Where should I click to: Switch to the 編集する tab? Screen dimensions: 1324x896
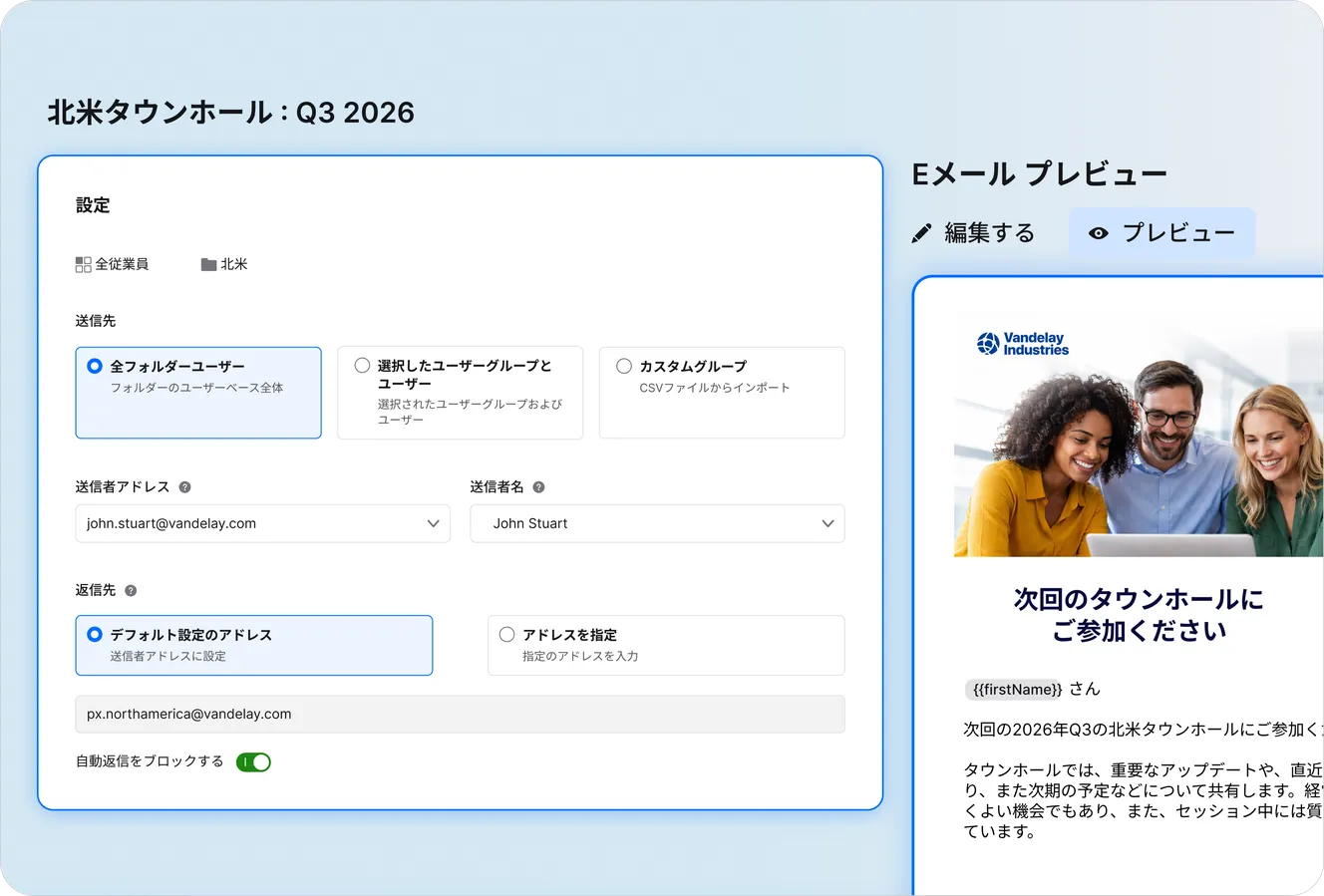pos(974,233)
